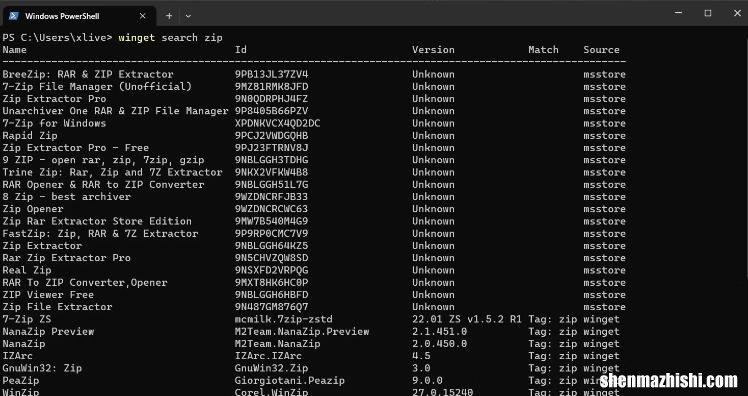Click version '2.1.451.0'
The height and width of the screenshot is (396, 748).
pyautogui.click(x=439, y=332)
